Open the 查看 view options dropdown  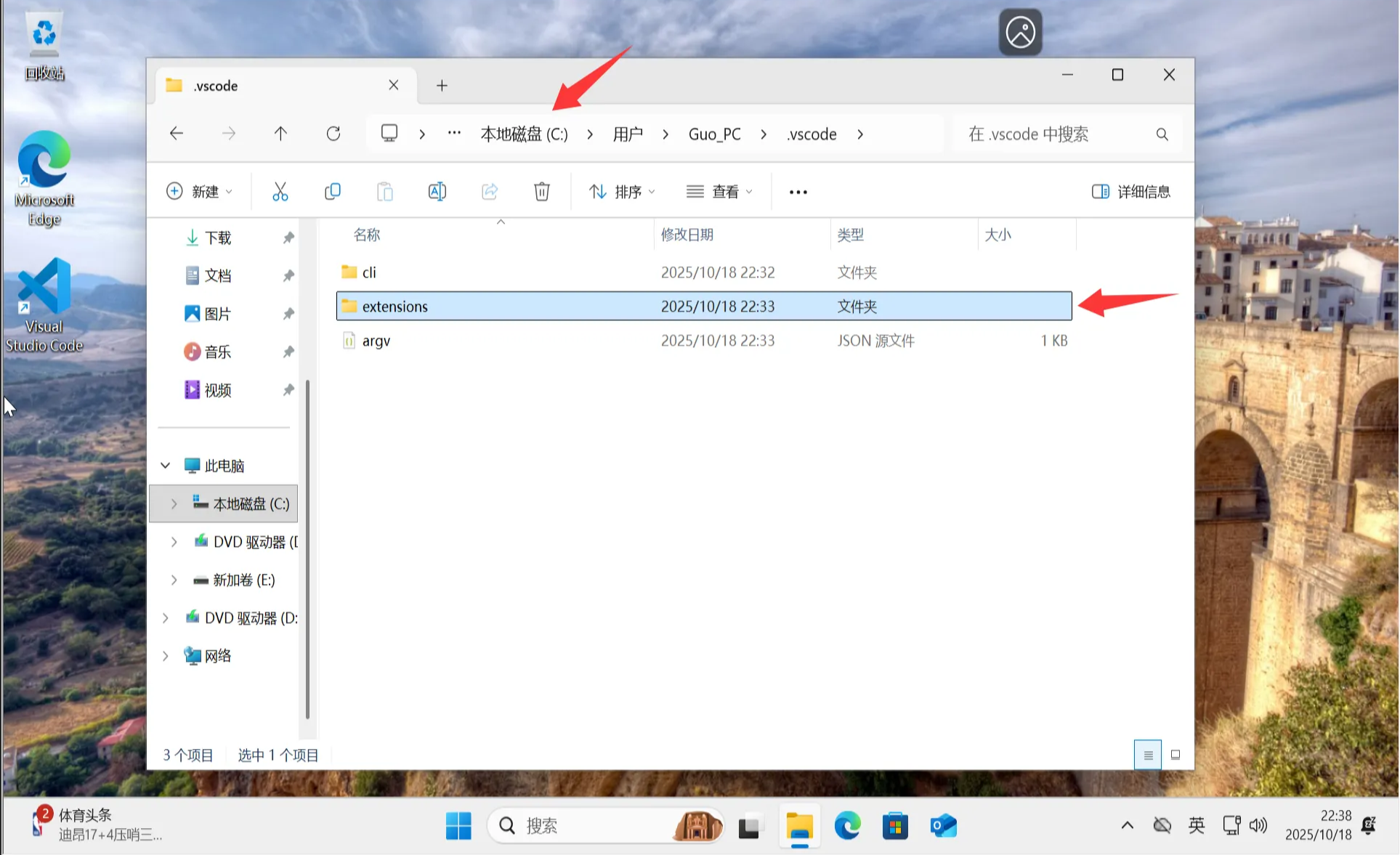point(719,191)
